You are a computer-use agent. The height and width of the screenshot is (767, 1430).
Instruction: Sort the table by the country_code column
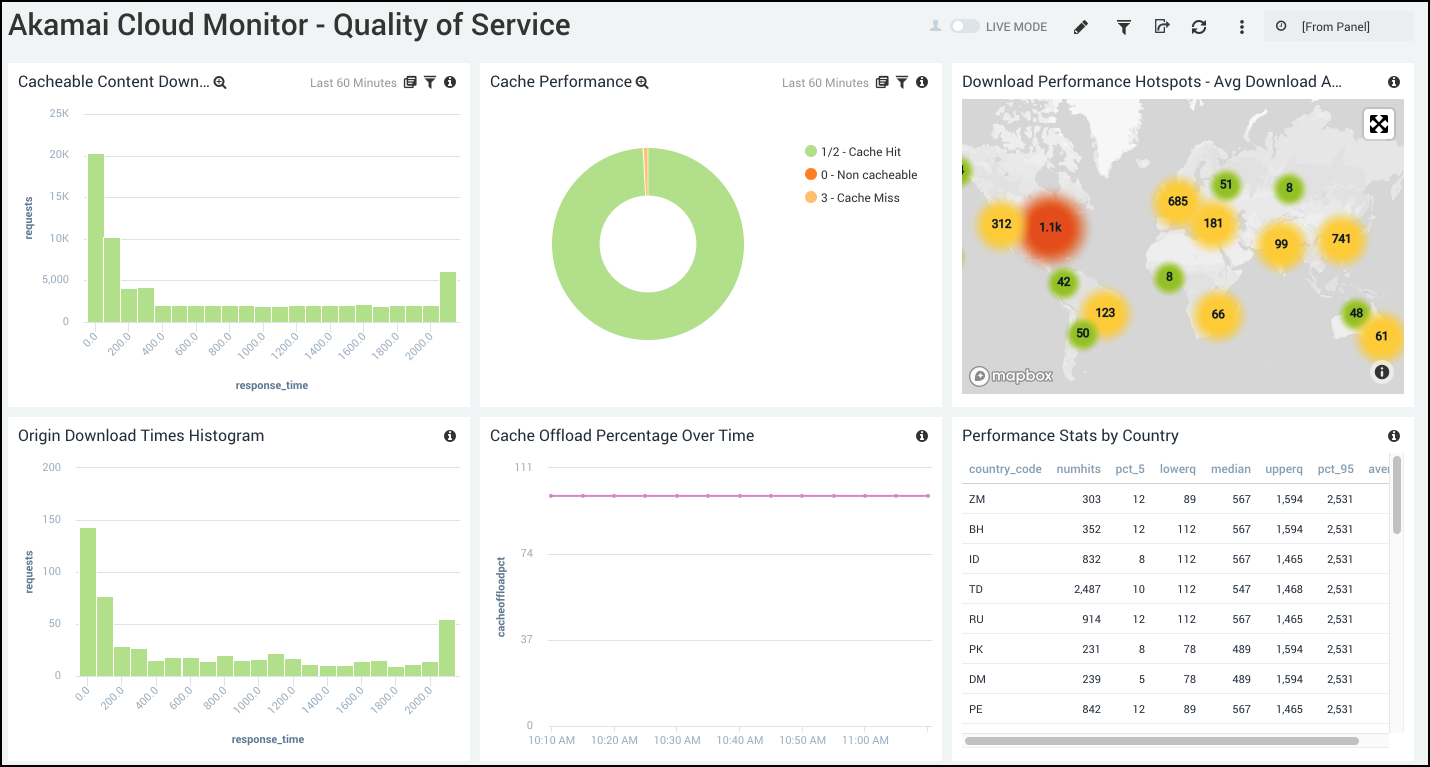(1004, 469)
